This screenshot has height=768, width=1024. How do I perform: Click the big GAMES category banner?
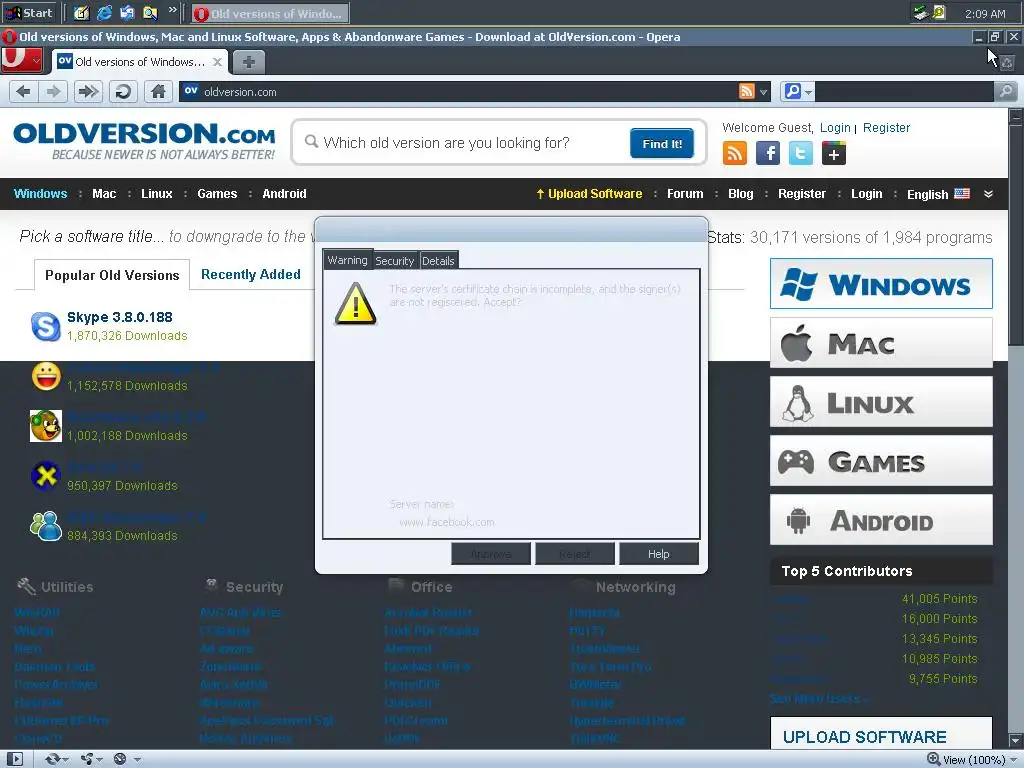coord(881,461)
